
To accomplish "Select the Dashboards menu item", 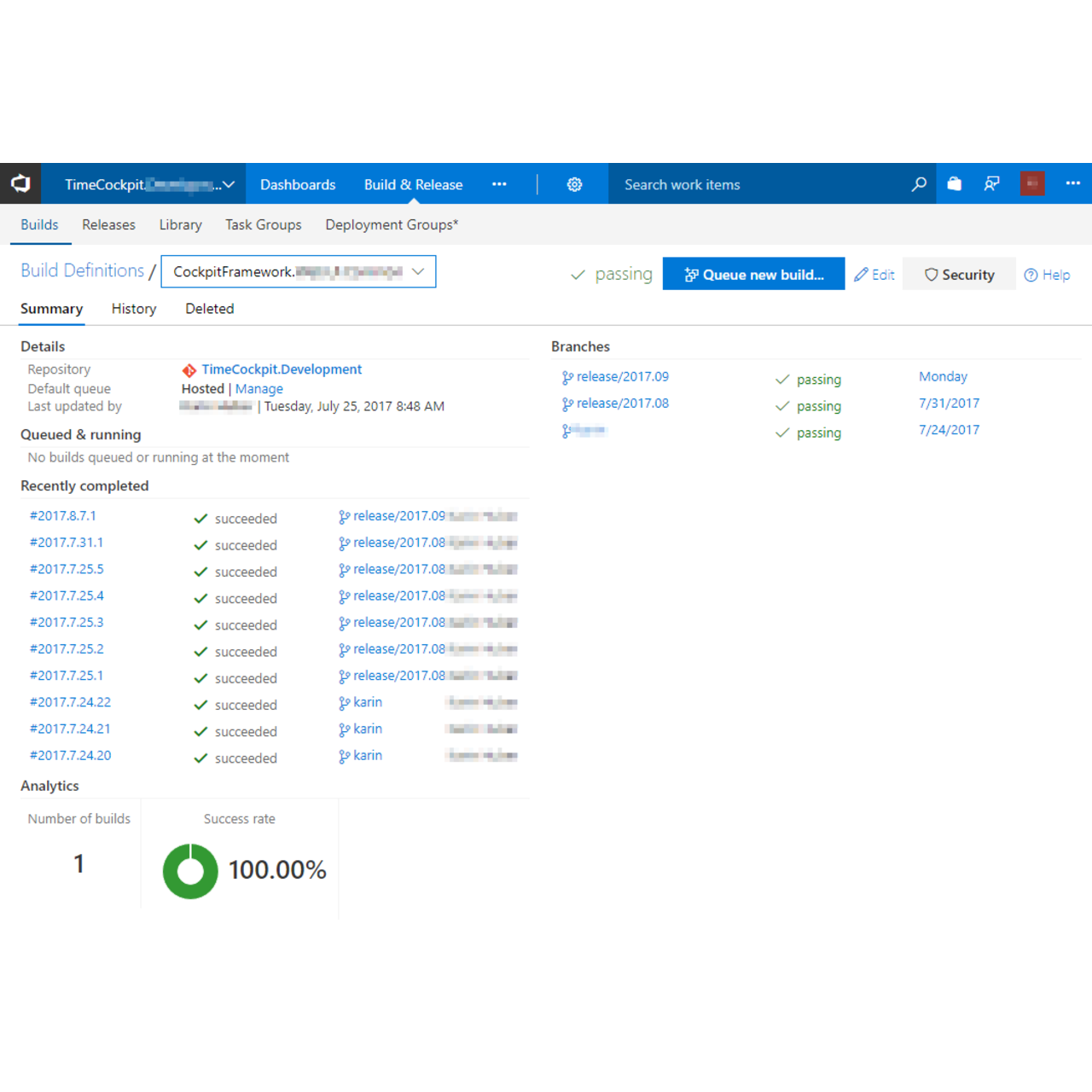I will tap(298, 185).
